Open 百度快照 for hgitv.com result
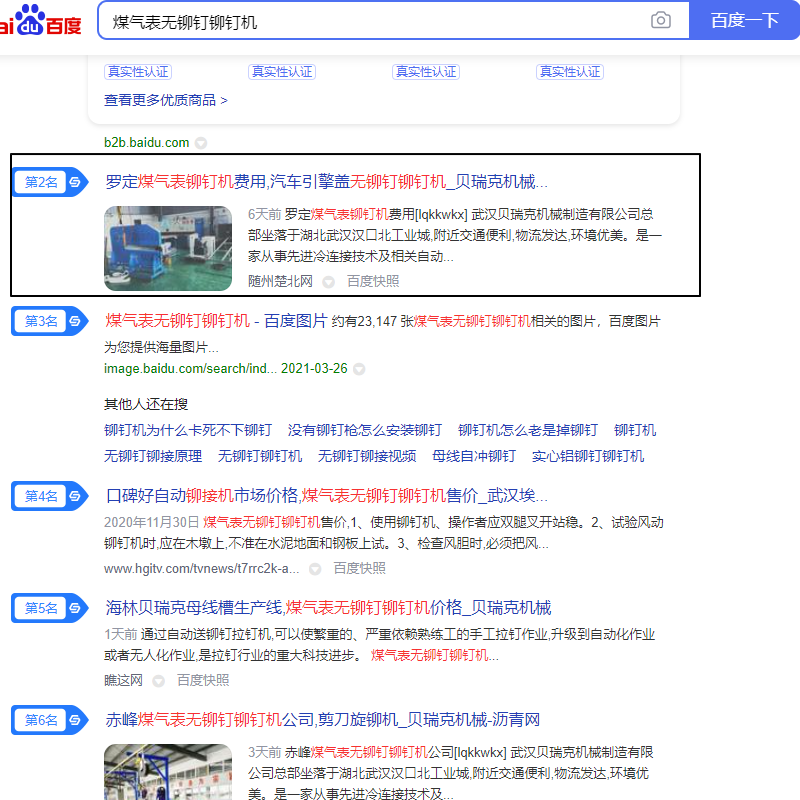Viewport: 800px width, 800px height. (x=360, y=568)
